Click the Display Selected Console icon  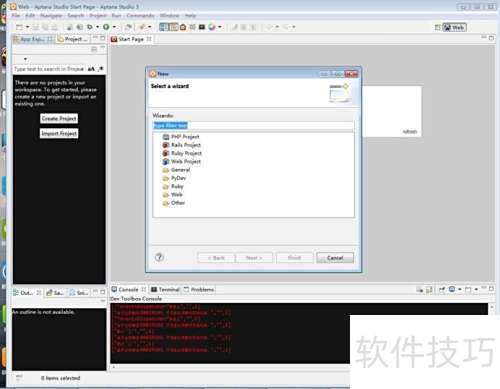point(452,289)
